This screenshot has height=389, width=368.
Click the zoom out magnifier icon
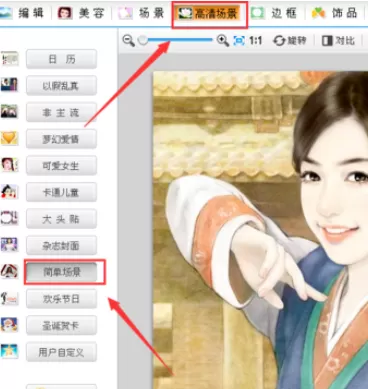tap(128, 41)
